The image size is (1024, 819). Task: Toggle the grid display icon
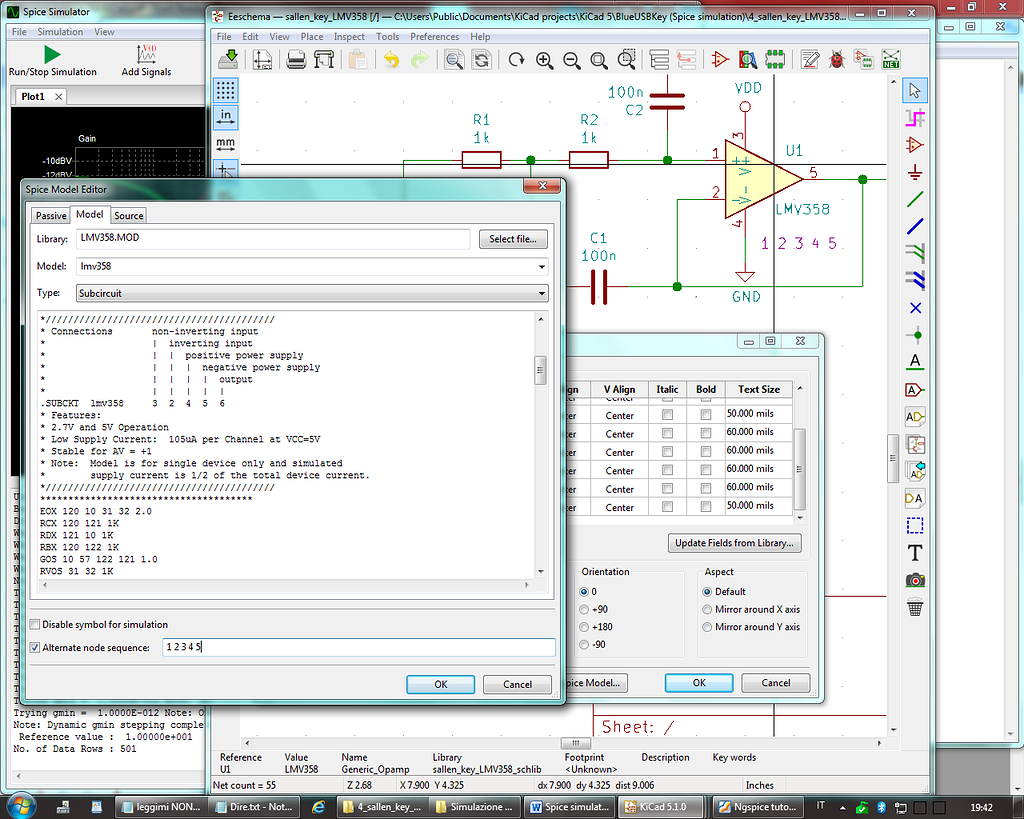point(226,89)
